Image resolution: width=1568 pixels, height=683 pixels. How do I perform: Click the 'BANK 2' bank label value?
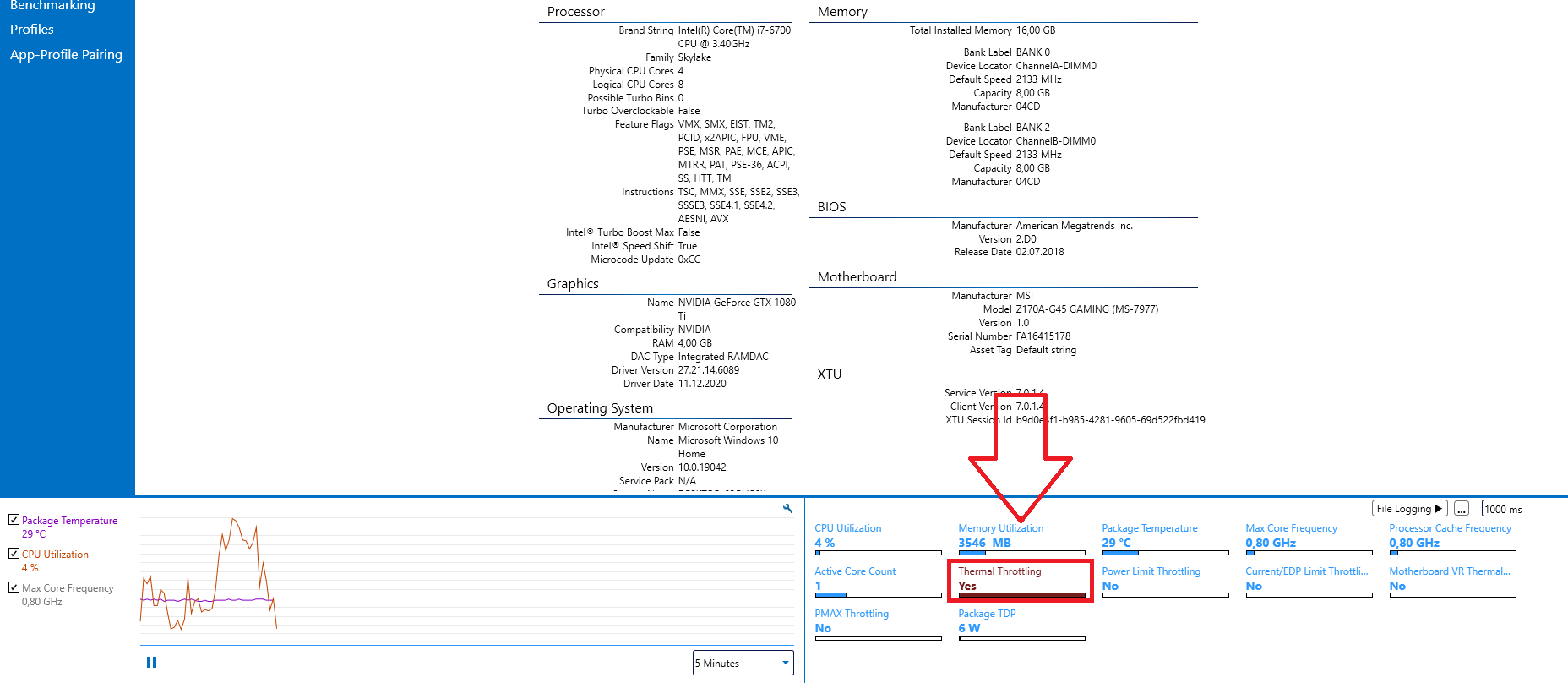[x=1033, y=128]
